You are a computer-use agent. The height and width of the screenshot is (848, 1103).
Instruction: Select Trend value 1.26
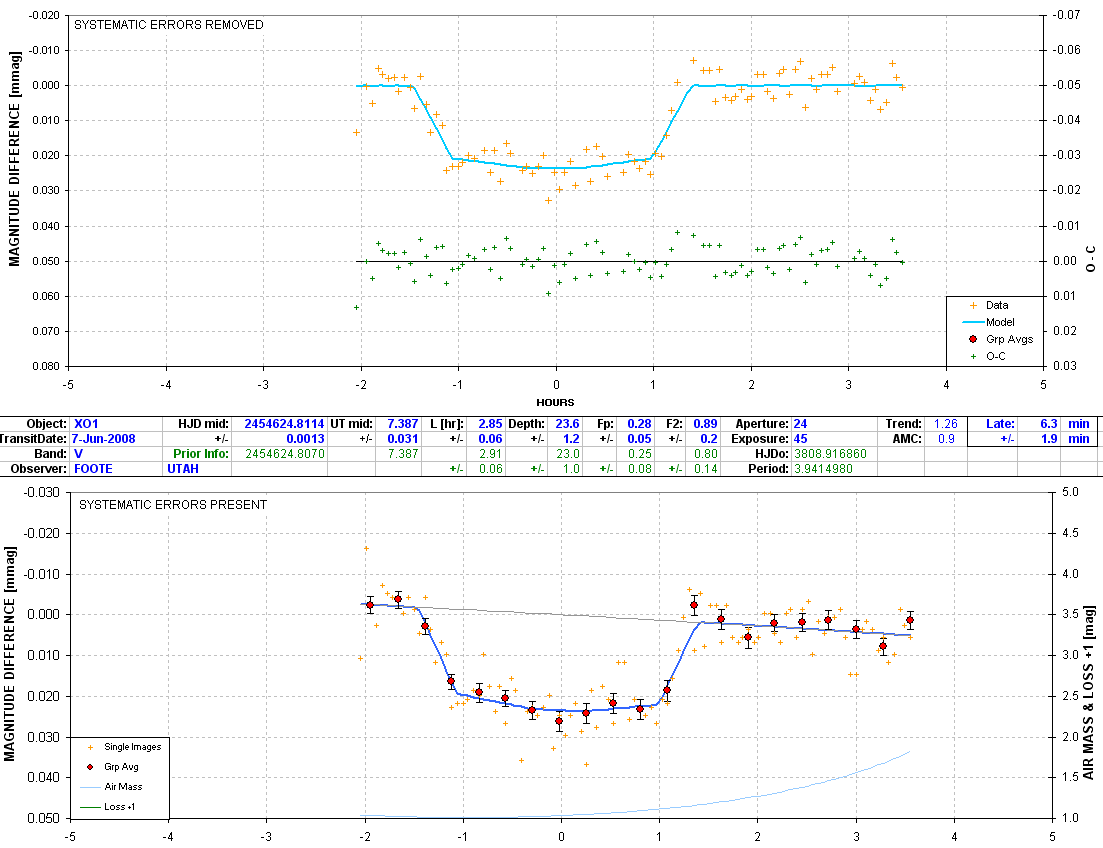click(x=945, y=424)
